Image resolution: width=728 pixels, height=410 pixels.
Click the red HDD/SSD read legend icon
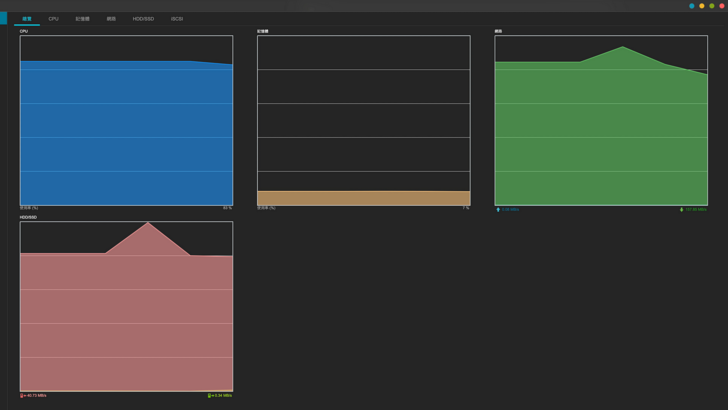click(22, 396)
